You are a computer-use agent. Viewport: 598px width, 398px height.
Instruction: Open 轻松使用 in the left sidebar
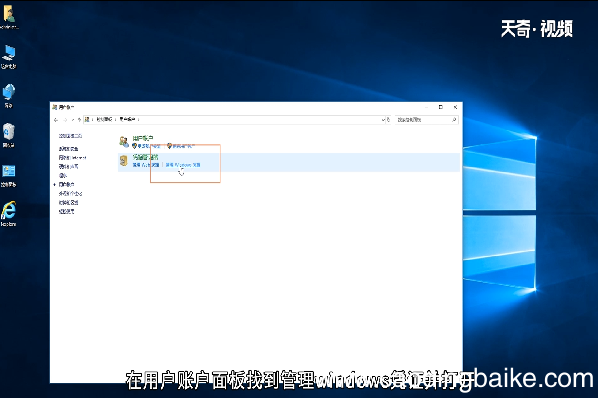(x=66, y=212)
